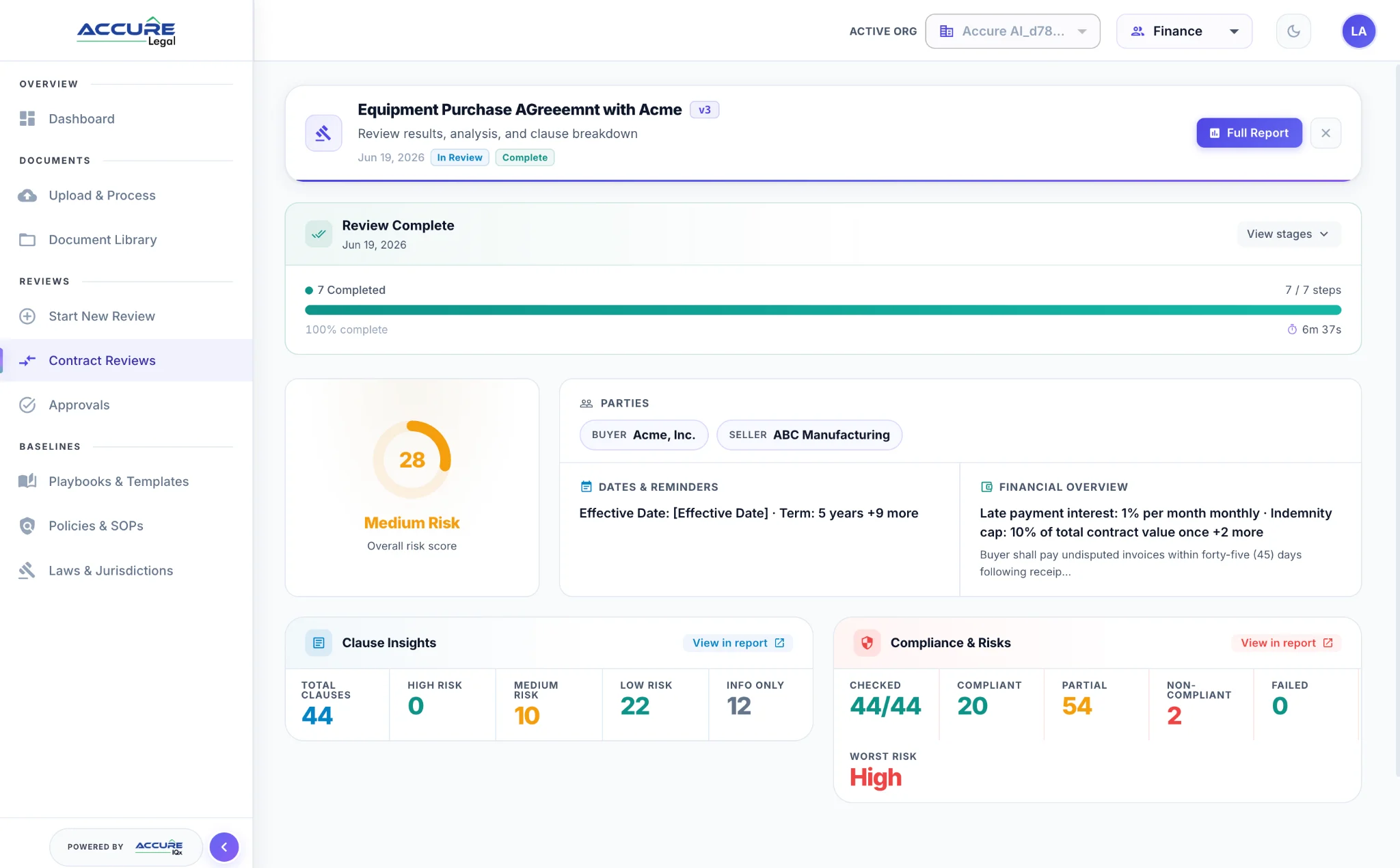This screenshot has height=868, width=1400.
Task: Toggle dark mode with the moon button
Action: (x=1293, y=31)
